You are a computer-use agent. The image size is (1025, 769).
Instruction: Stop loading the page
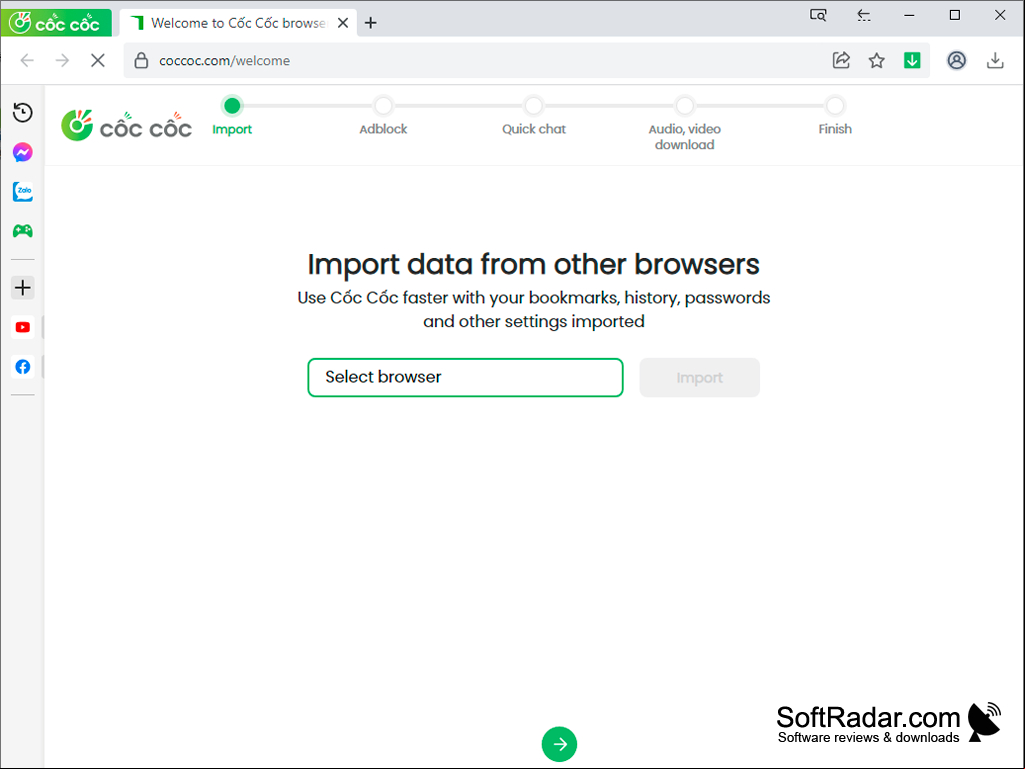(98, 61)
